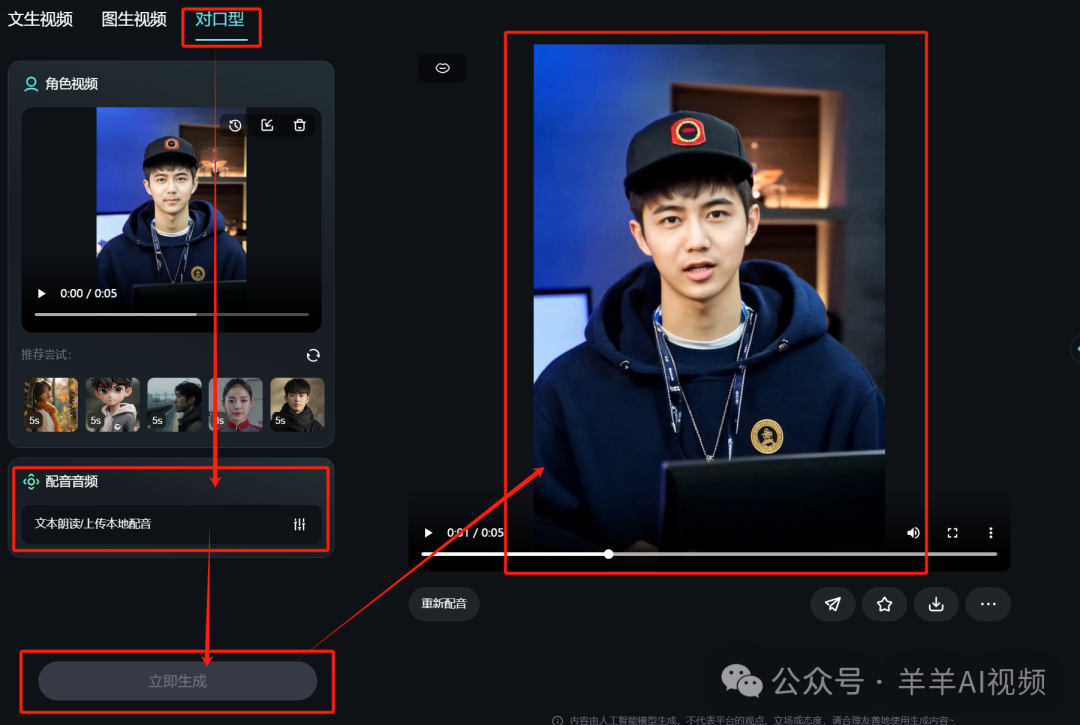Open audio settings sliders icon

pos(299,524)
